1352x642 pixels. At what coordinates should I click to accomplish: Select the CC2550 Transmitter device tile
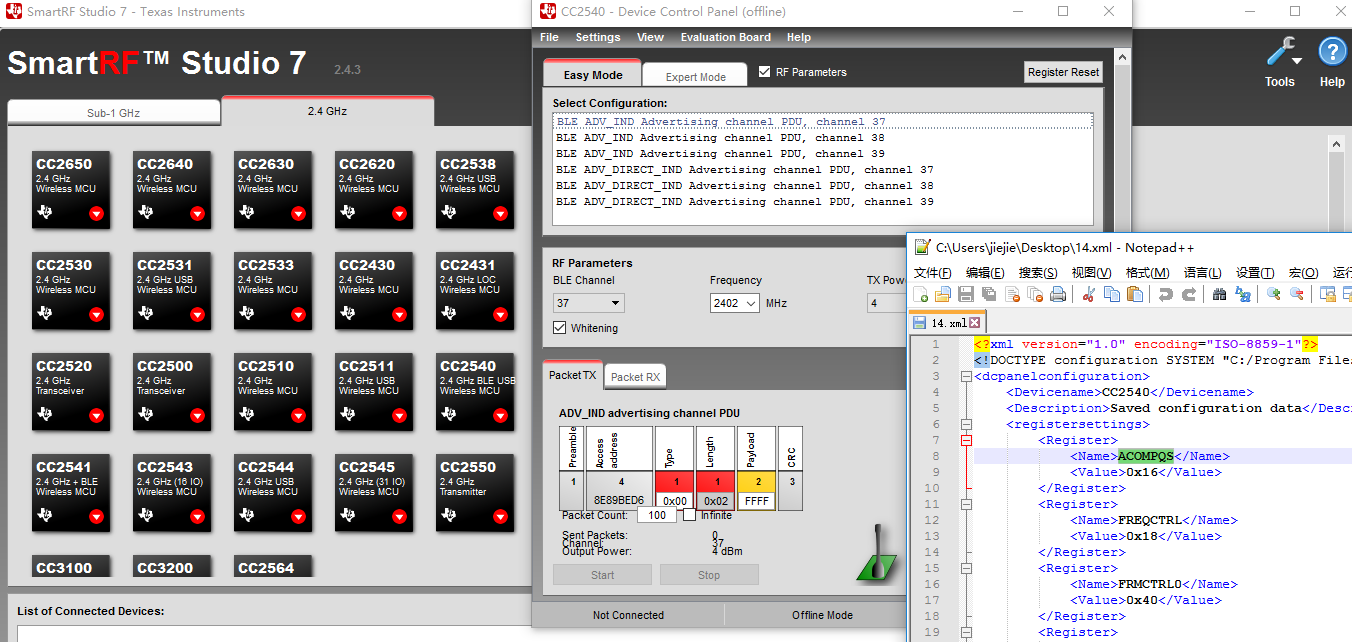click(x=475, y=492)
